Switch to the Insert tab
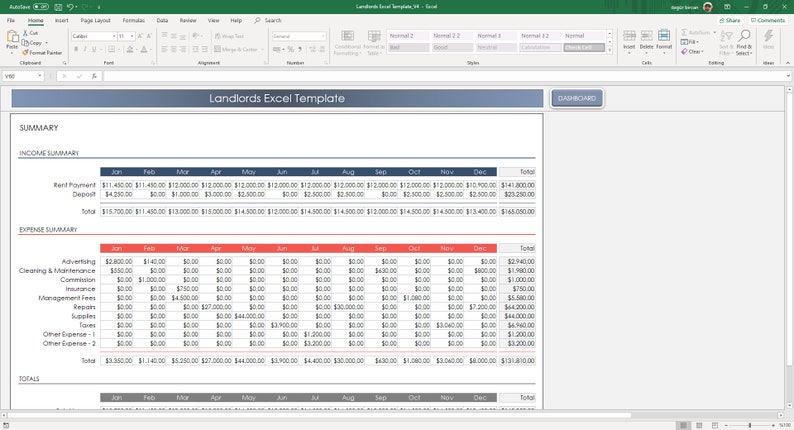794x430 pixels. tap(61, 20)
